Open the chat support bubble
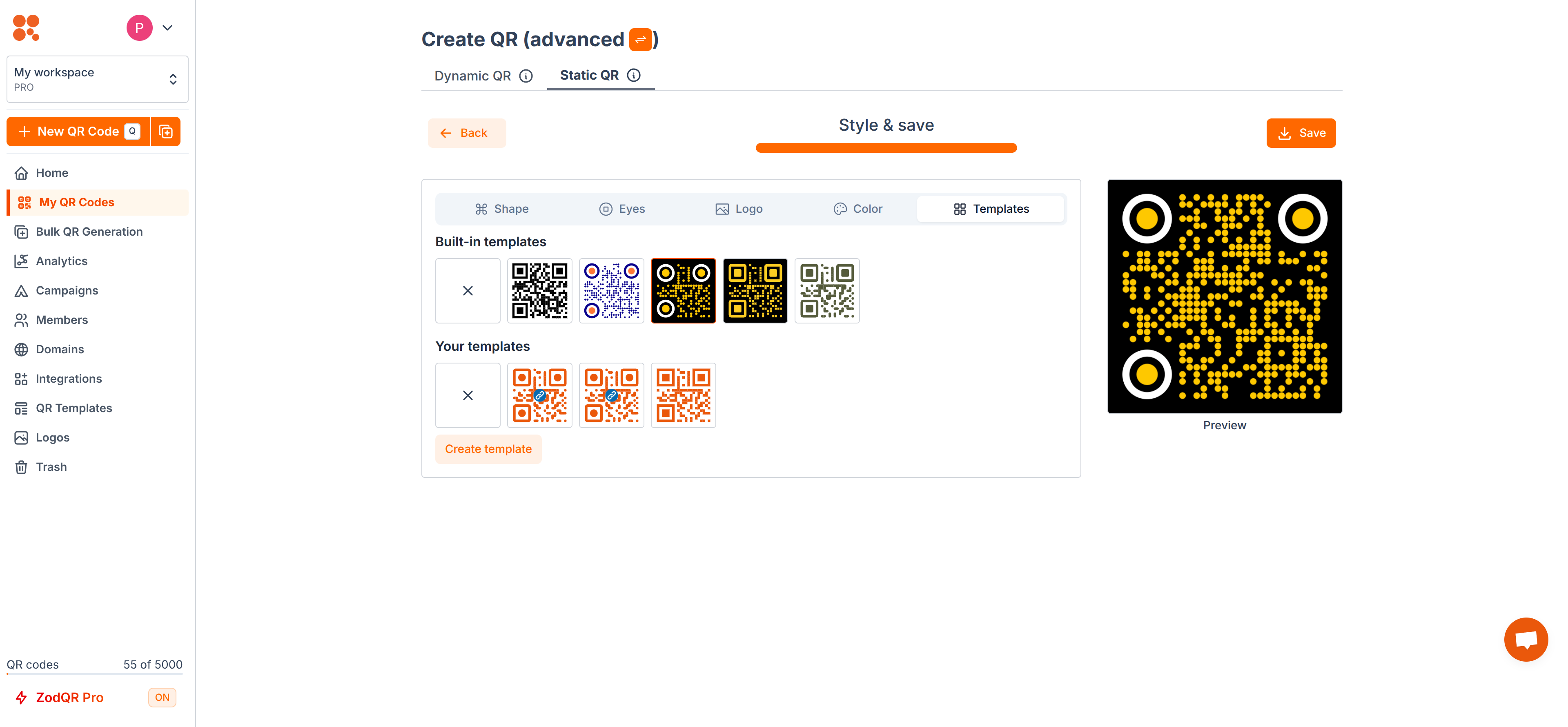The width and height of the screenshot is (1568, 727). pyautogui.click(x=1526, y=639)
